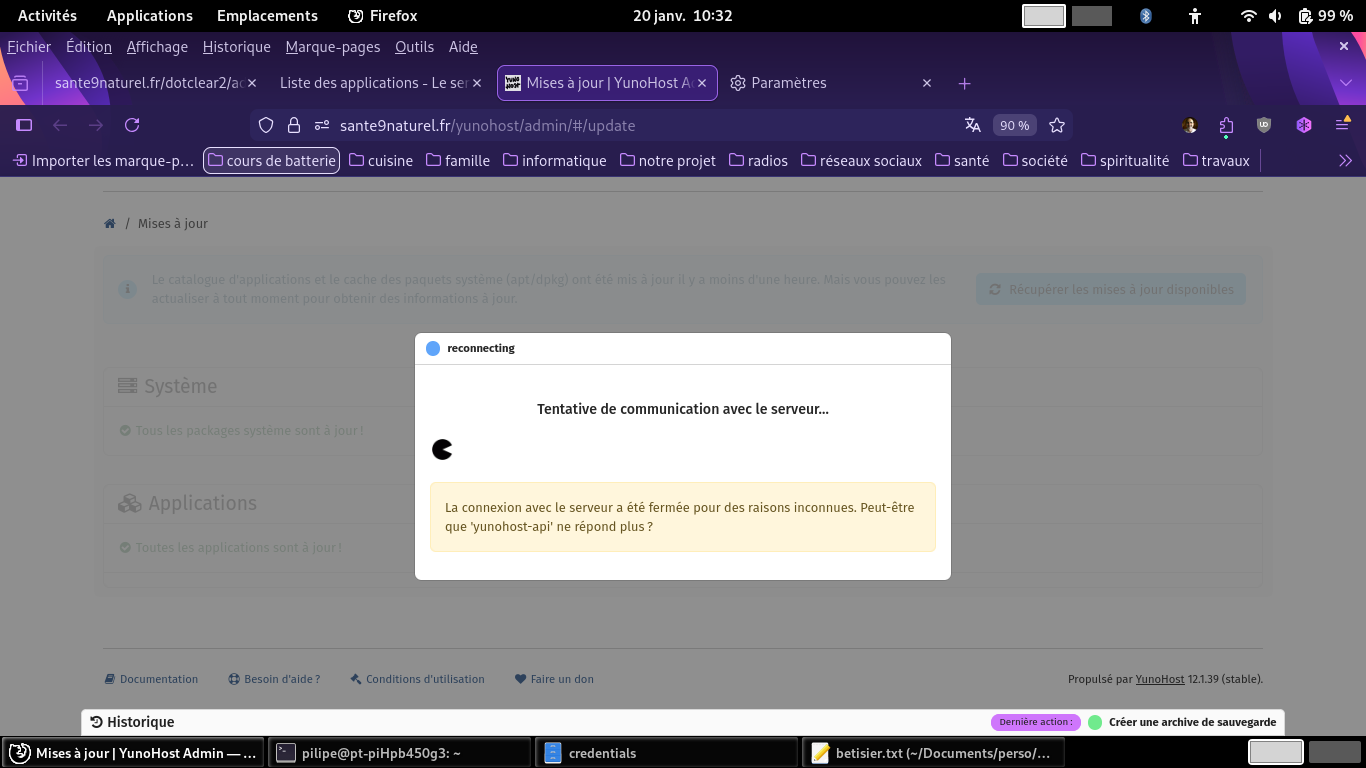The image size is (1366, 768).
Task: Open the Firefox hamburger application menu
Action: coord(1342,125)
